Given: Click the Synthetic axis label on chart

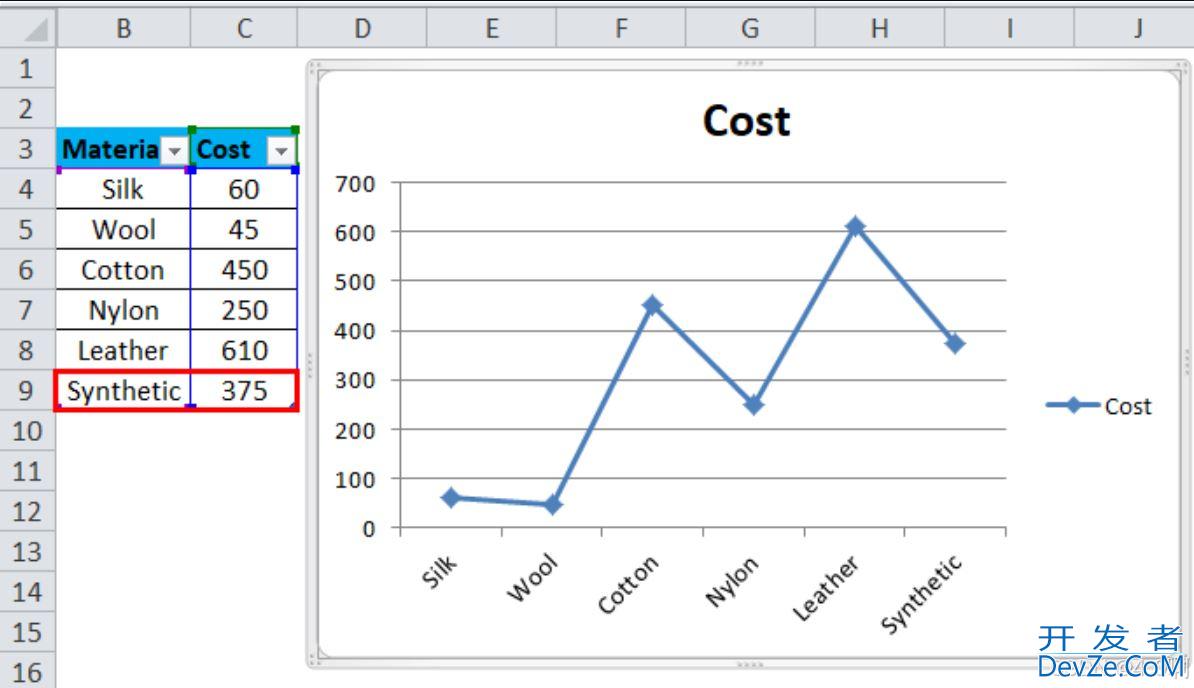Looking at the screenshot, I should tap(923, 593).
